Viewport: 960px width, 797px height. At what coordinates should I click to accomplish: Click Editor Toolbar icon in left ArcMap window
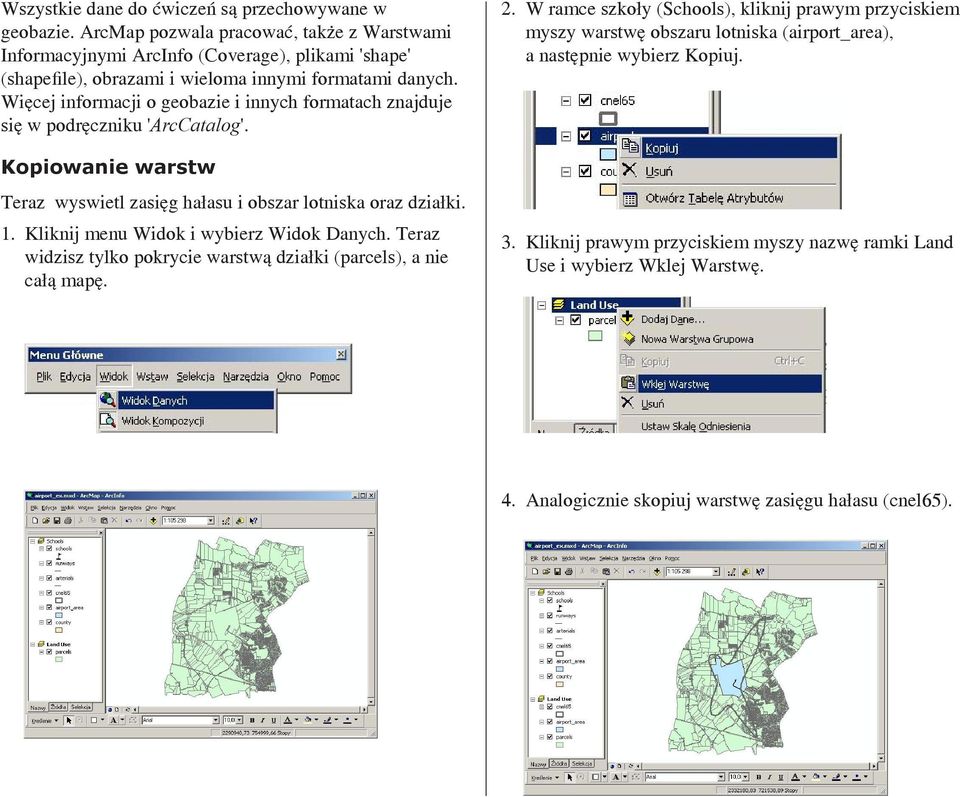pyautogui.click(x=227, y=521)
